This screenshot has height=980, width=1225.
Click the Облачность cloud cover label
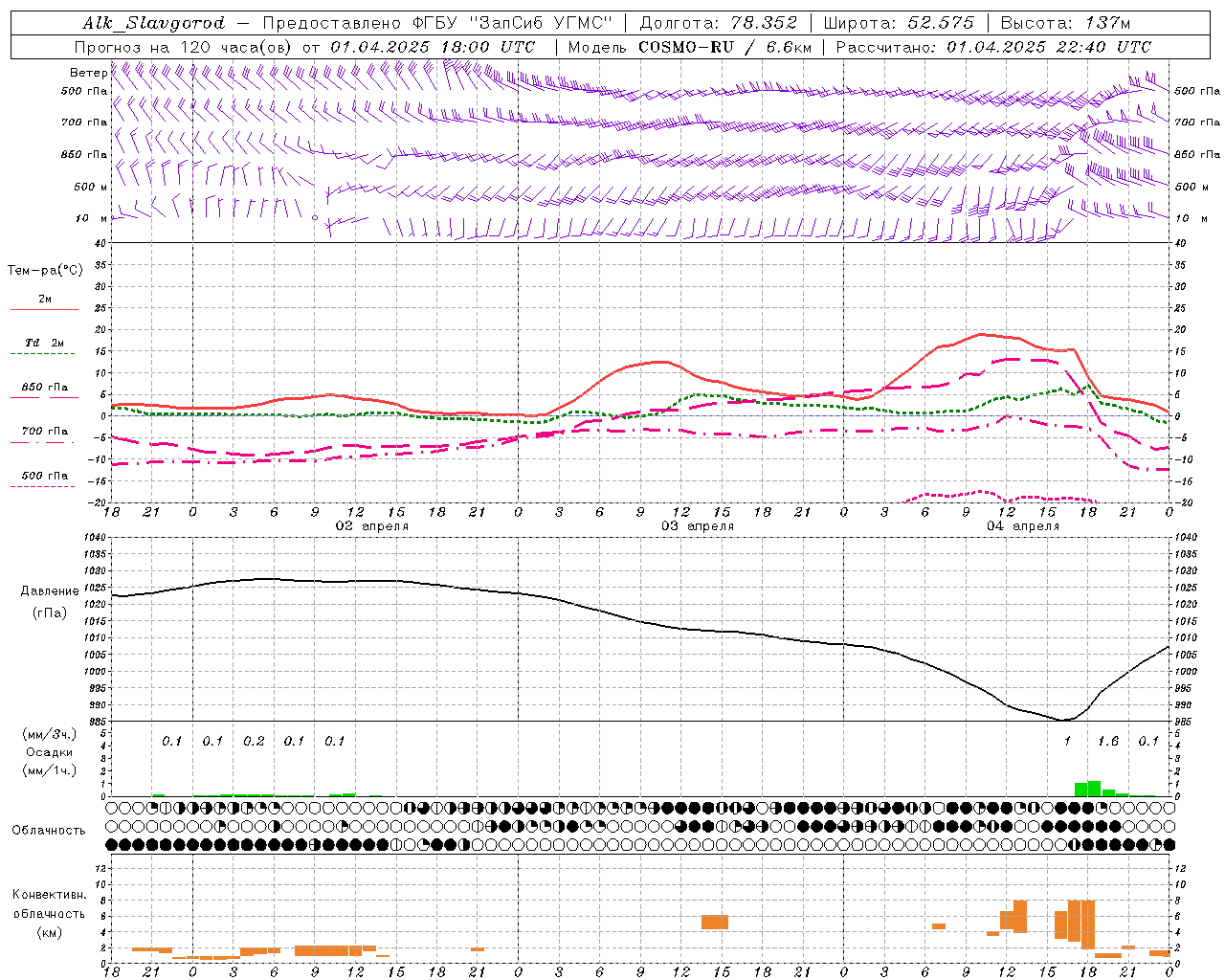pos(49,830)
